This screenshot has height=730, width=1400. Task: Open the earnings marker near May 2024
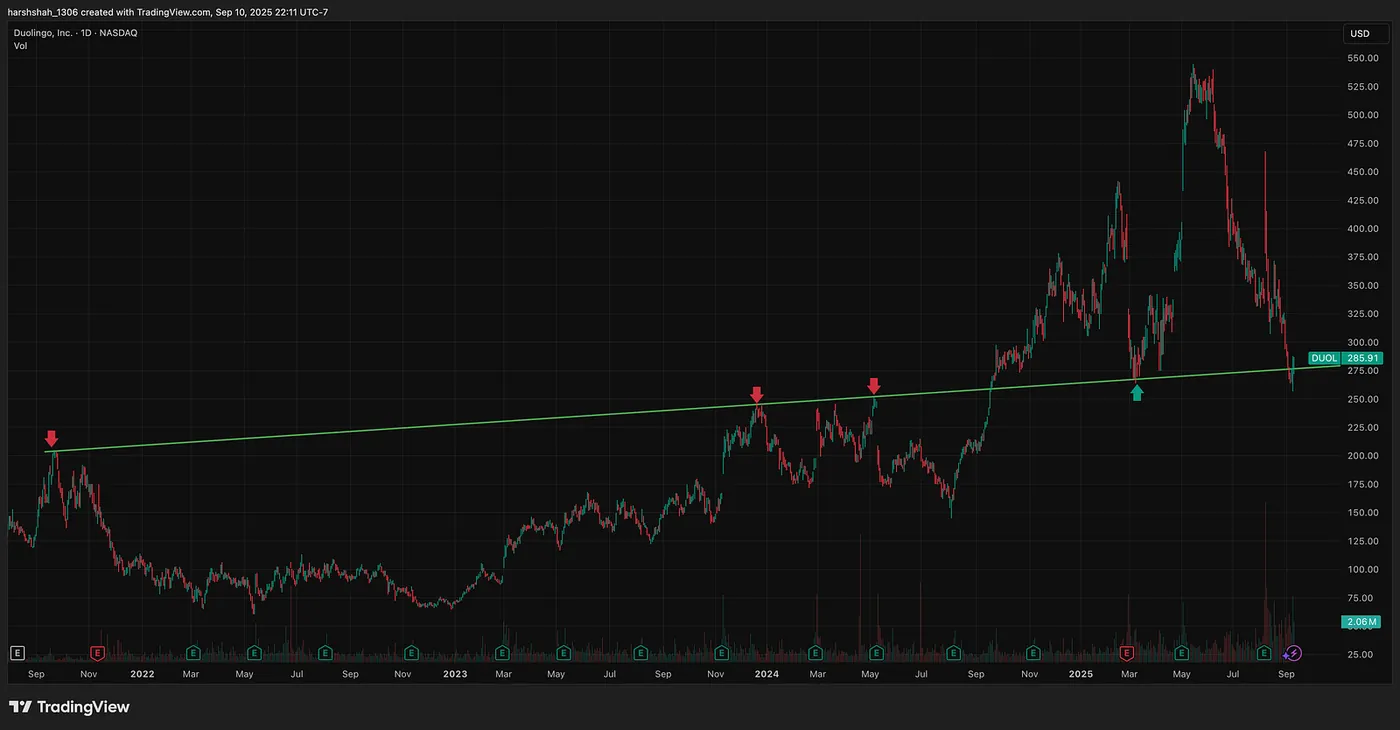click(876, 653)
